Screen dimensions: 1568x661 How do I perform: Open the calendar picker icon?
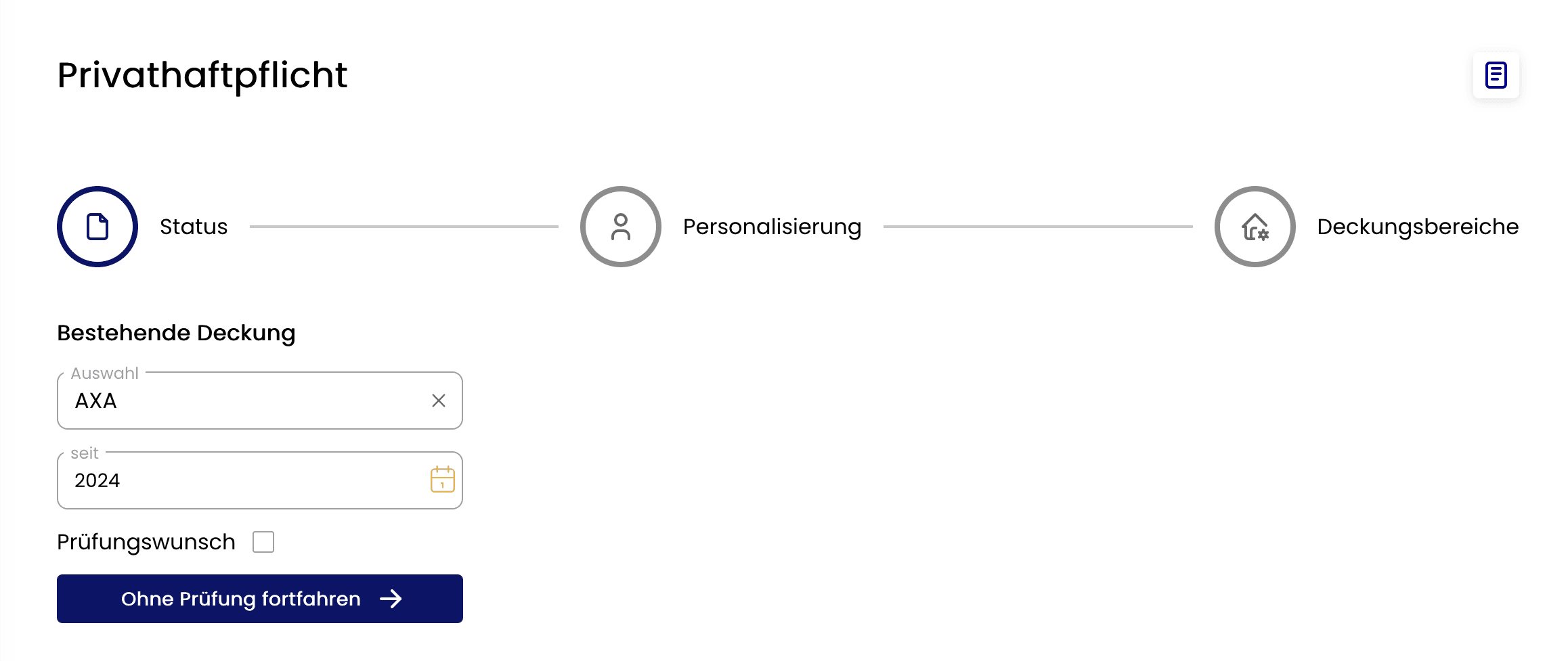pyautogui.click(x=442, y=480)
